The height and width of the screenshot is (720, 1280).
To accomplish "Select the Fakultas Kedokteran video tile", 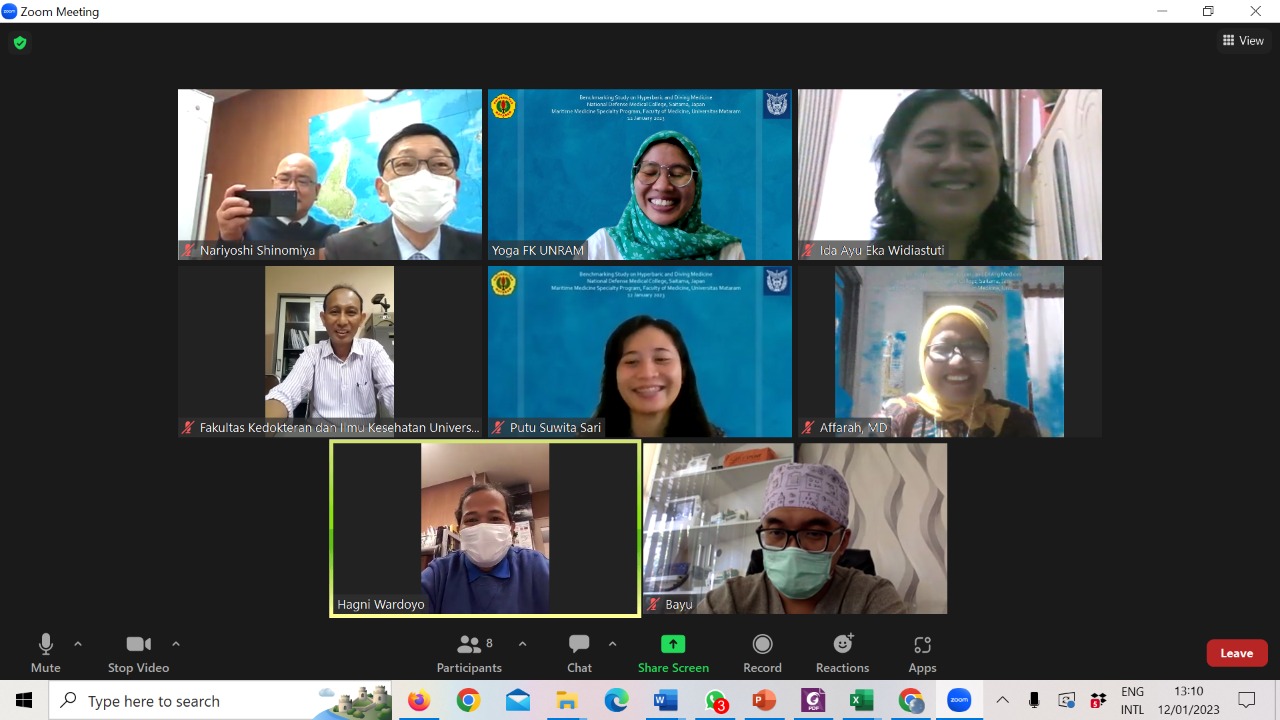I will coord(330,352).
